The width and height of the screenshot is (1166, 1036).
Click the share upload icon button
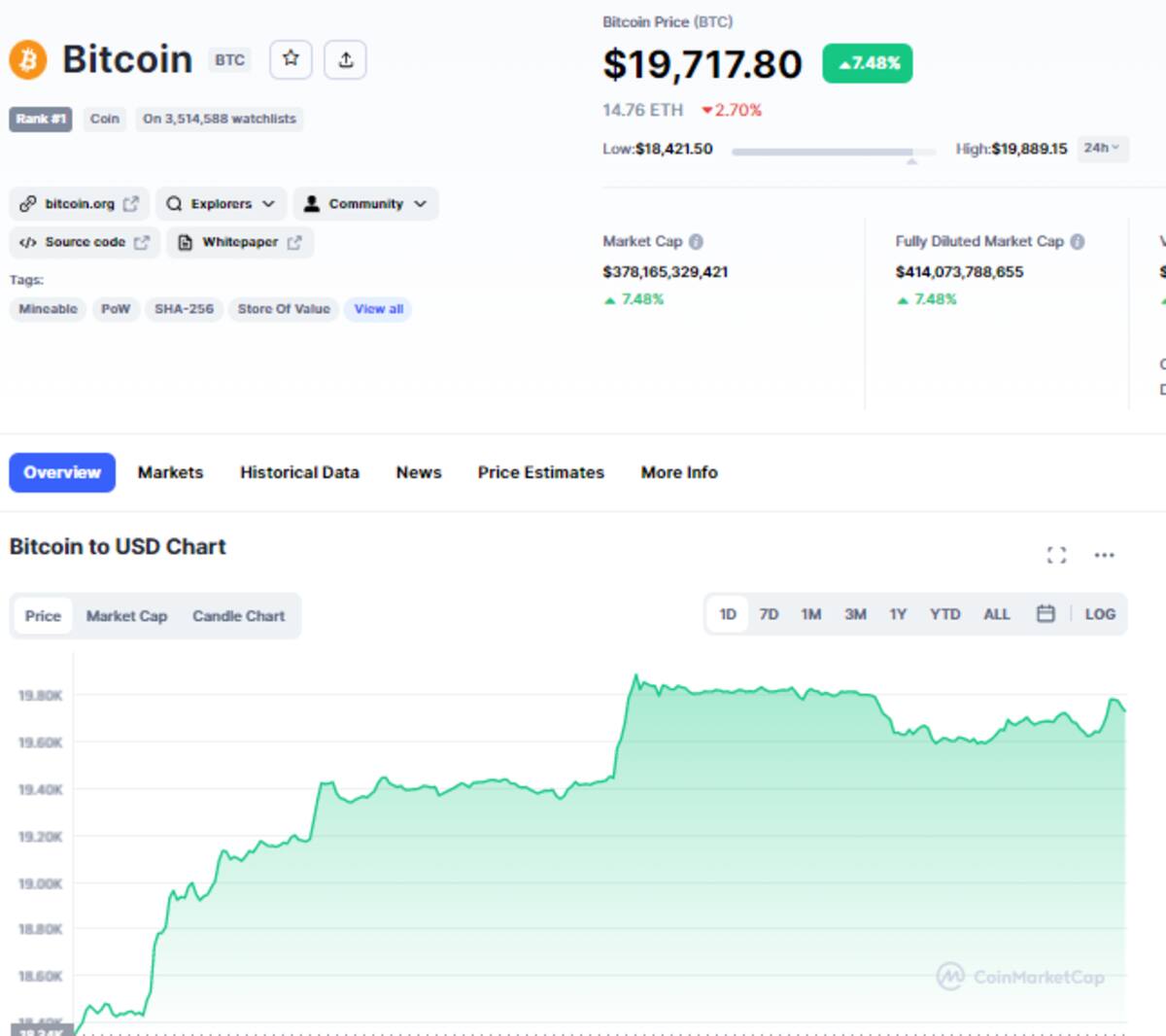tap(345, 59)
